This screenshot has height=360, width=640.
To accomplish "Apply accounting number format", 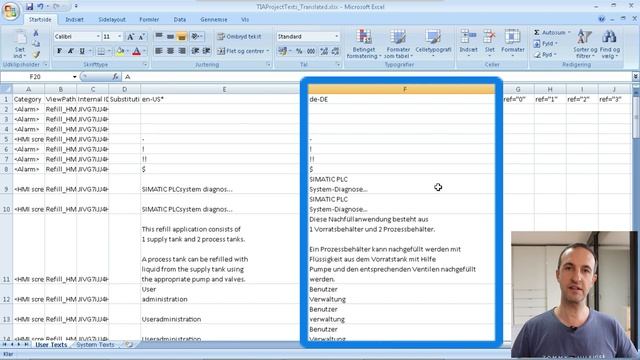I will coord(282,51).
